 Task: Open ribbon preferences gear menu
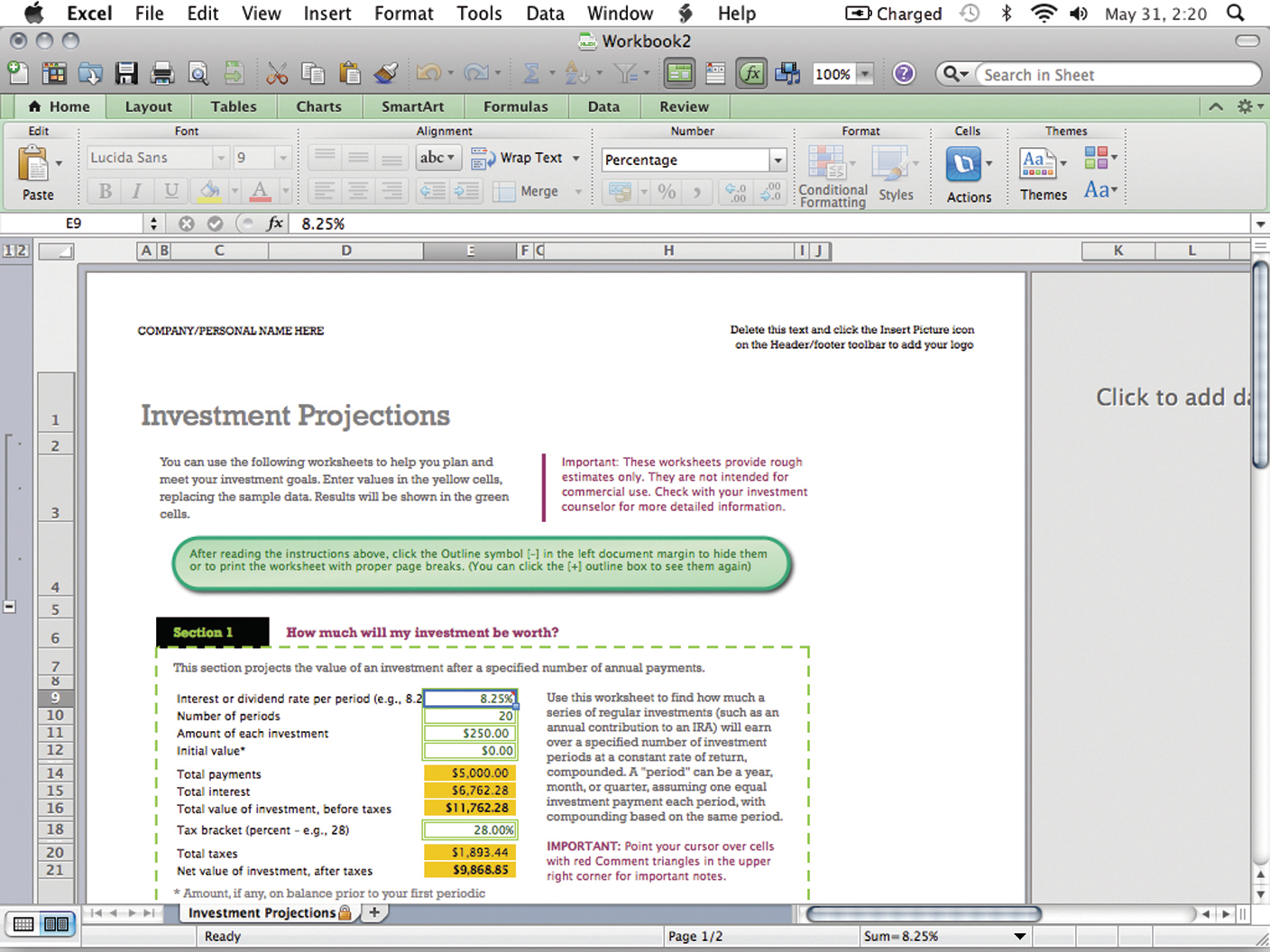pos(1249,106)
